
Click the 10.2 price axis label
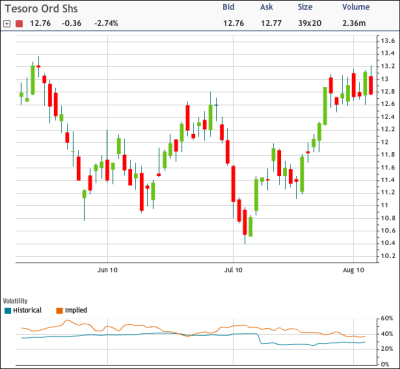pyautogui.click(x=388, y=256)
